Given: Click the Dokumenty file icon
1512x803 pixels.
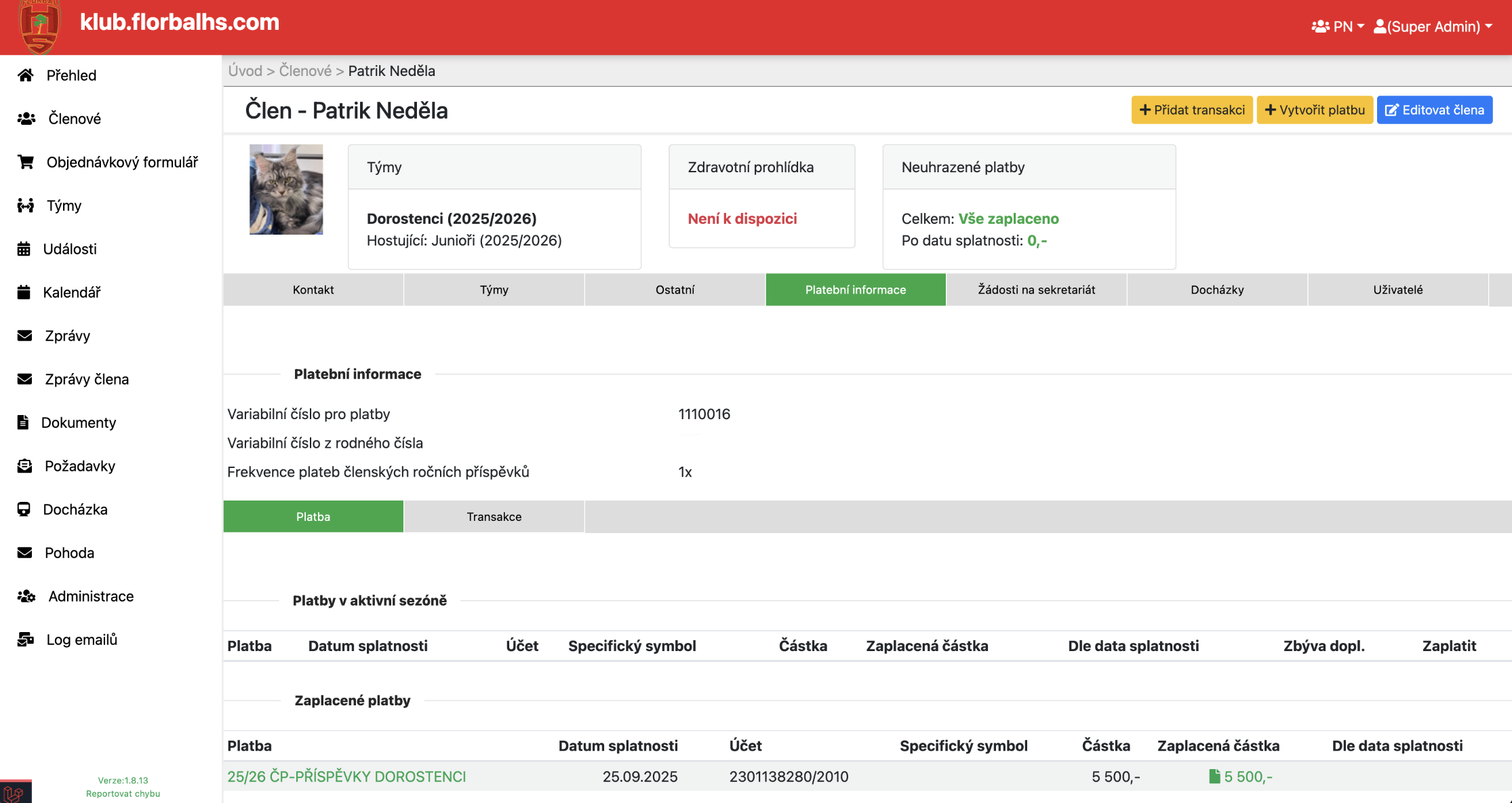Looking at the screenshot, I should coord(23,423).
